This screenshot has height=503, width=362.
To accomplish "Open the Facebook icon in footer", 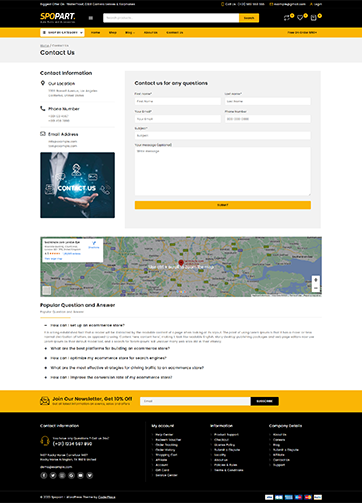I will (44, 475).
